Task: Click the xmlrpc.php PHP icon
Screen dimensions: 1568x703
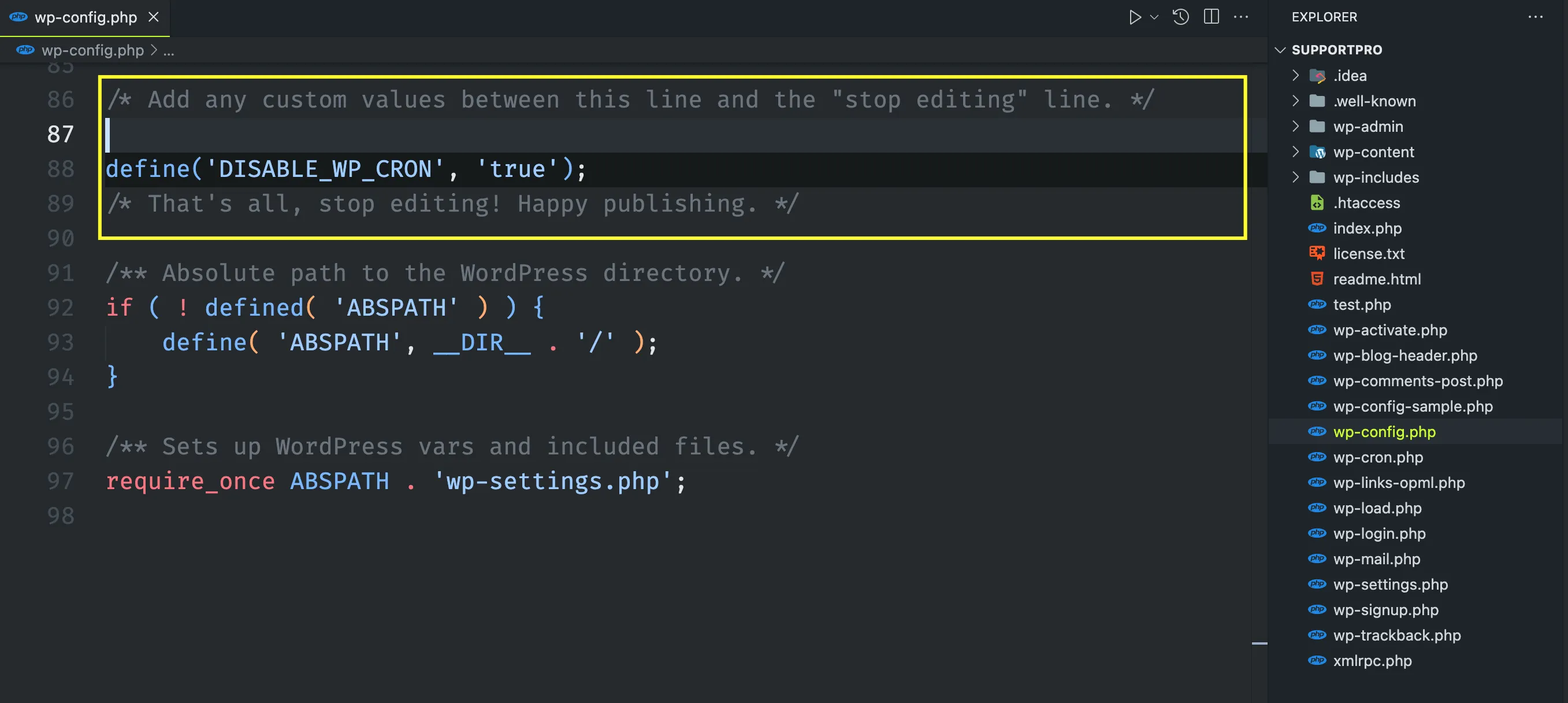Action: tap(1317, 660)
